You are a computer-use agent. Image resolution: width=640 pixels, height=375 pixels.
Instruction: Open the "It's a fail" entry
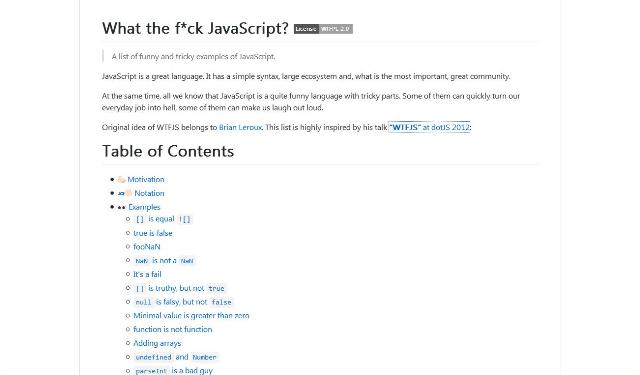[147, 274]
